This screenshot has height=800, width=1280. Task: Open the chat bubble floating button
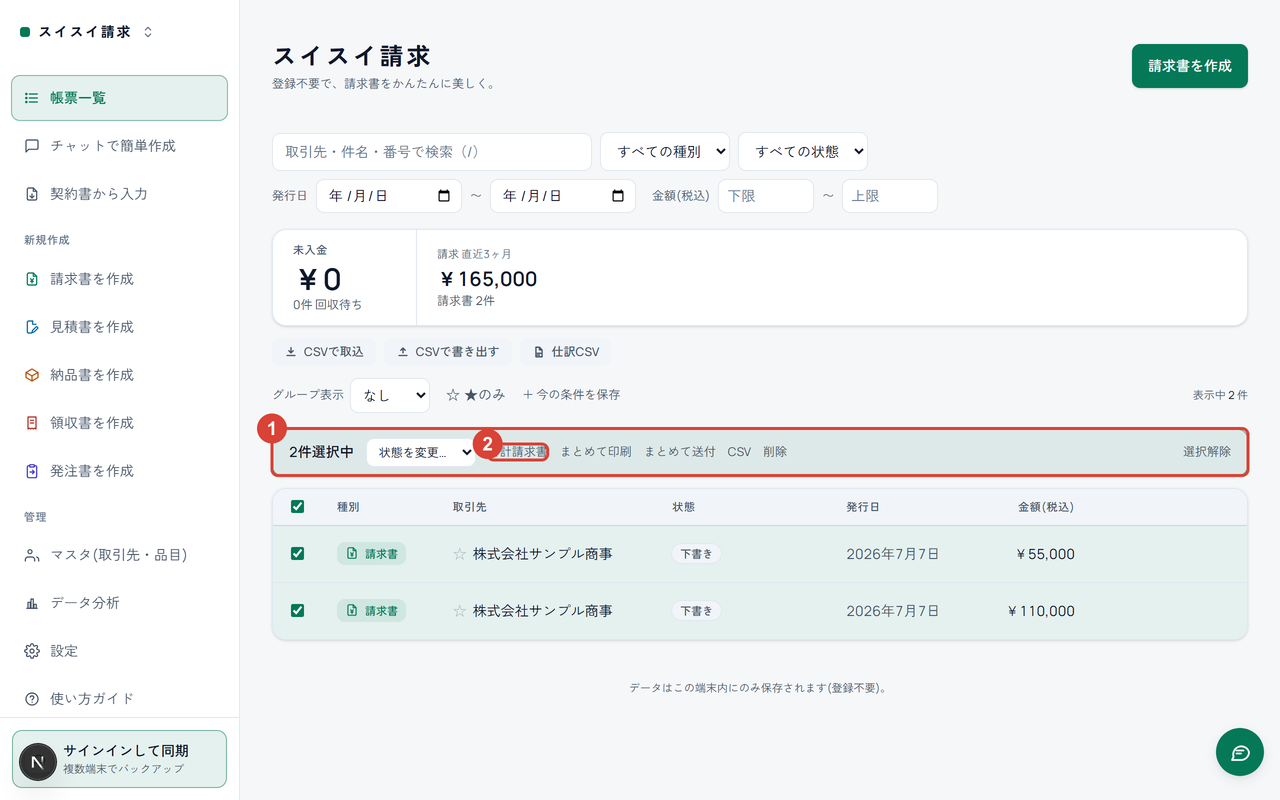[1240, 753]
